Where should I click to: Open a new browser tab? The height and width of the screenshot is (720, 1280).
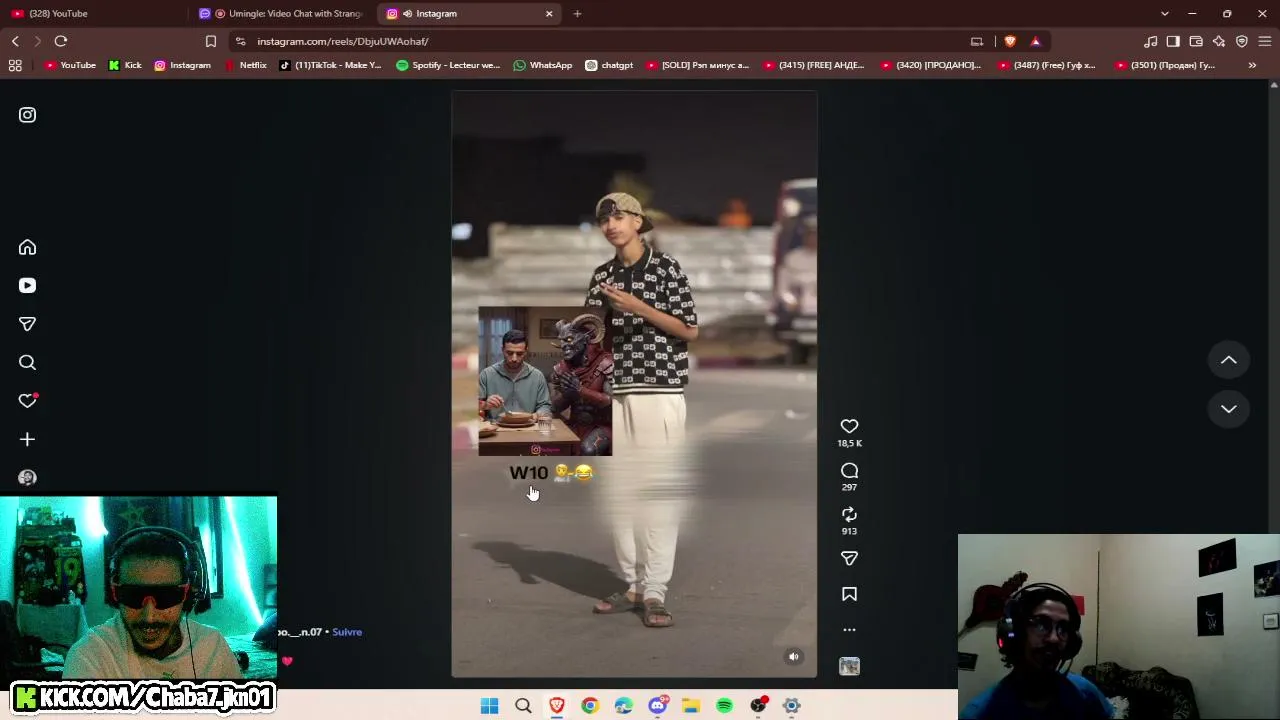pos(578,14)
